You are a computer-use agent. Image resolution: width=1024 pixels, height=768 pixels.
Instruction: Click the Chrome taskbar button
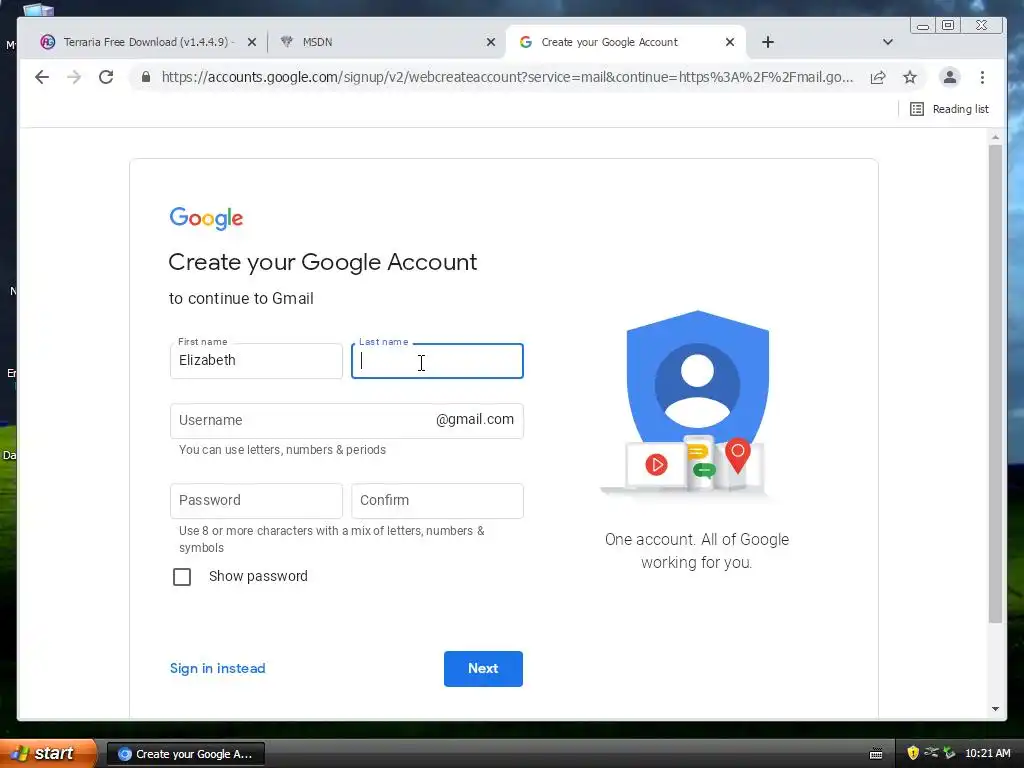pos(185,754)
